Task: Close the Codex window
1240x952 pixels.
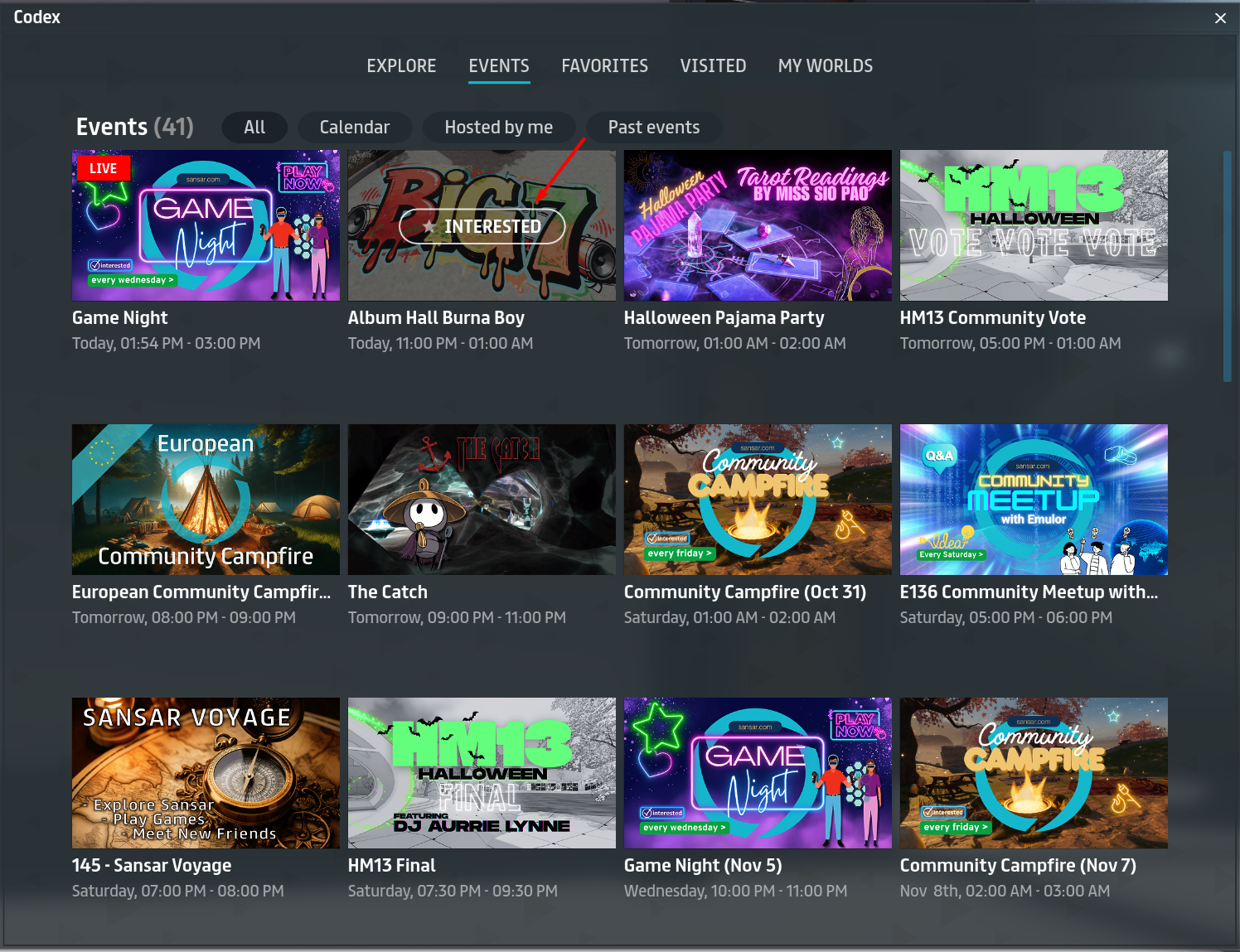Action: (x=1220, y=18)
